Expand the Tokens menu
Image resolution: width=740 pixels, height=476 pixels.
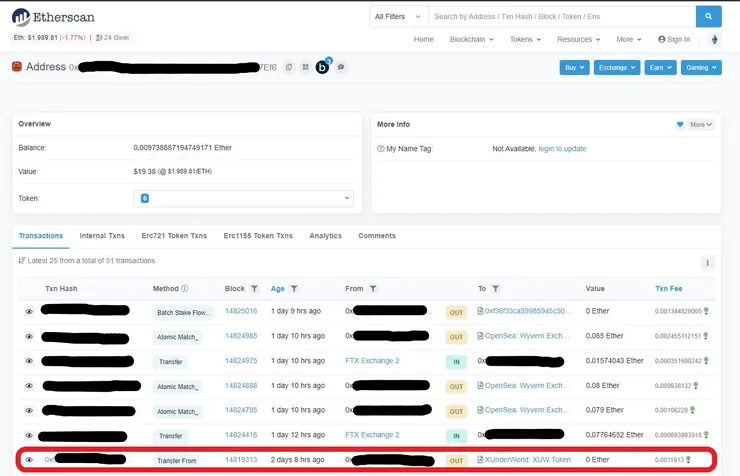click(x=525, y=40)
